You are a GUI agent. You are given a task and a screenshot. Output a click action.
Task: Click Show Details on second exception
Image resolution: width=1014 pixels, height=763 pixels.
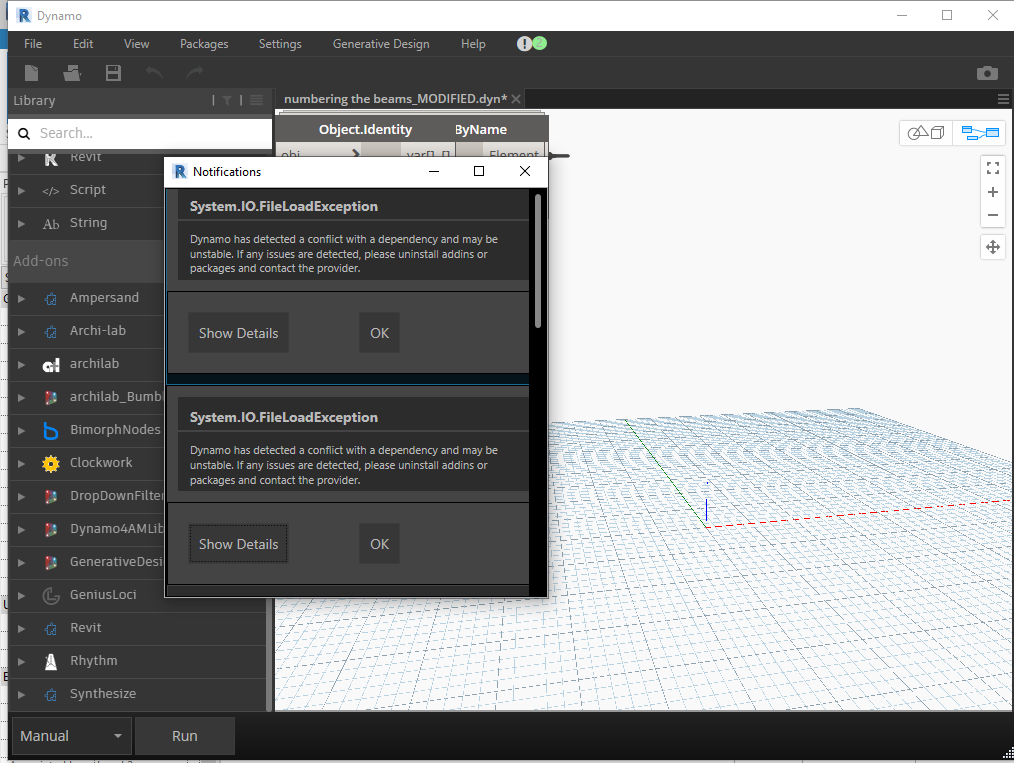pyautogui.click(x=239, y=544)
